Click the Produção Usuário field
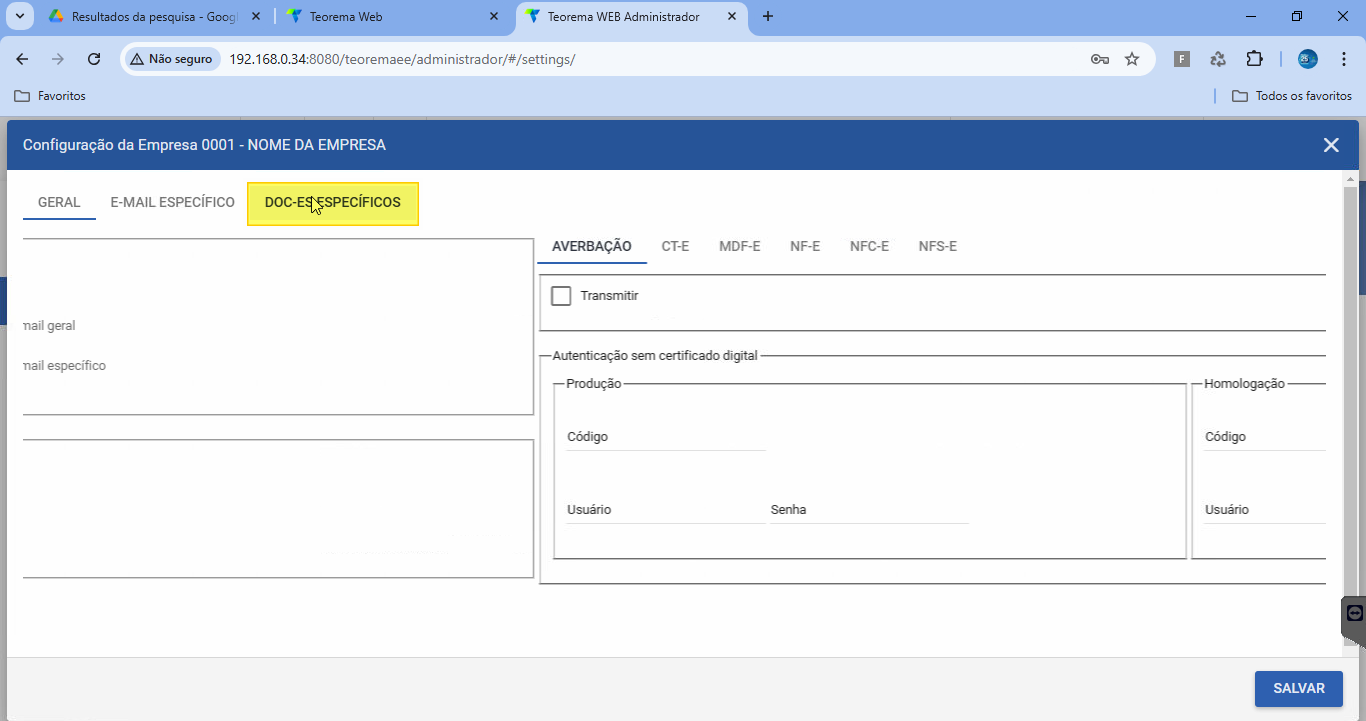The image size is (1366, 721). (x=665, y=510)
